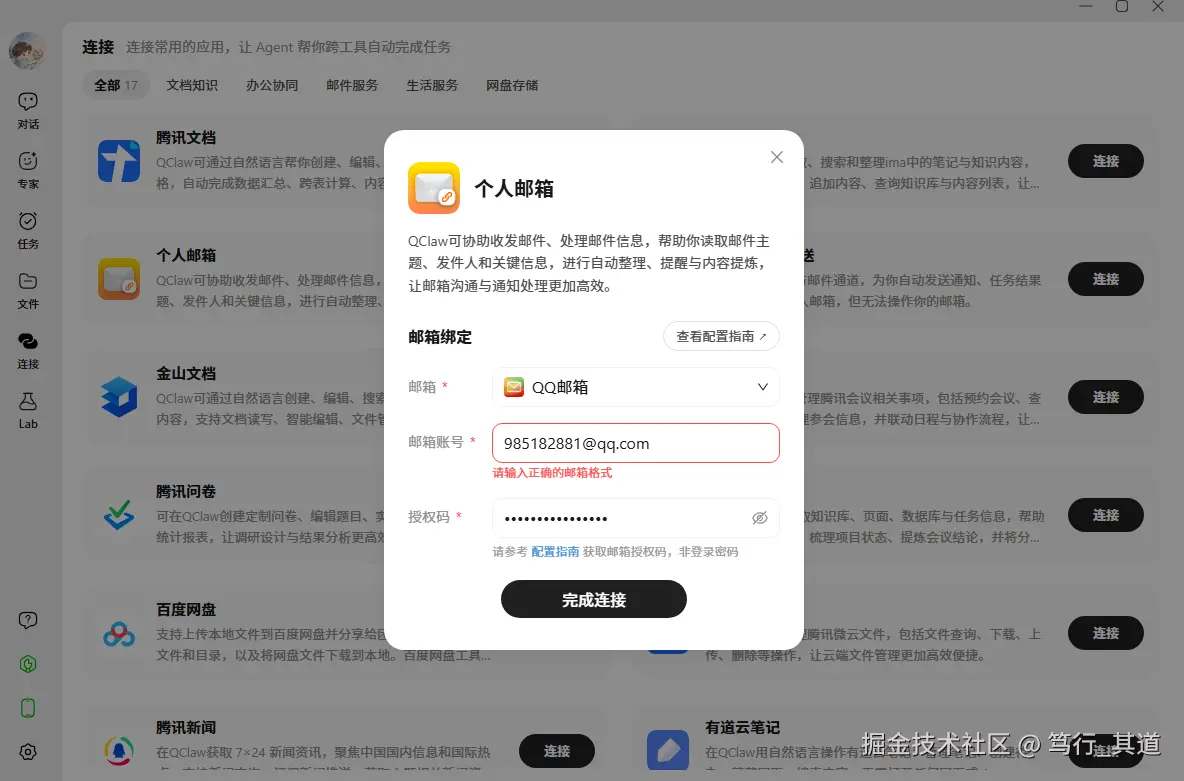Image resolution: width=1184 pixels, height=781 pixels.
Task: Click the 金山文档 app icon
Action: coord(119,397)
